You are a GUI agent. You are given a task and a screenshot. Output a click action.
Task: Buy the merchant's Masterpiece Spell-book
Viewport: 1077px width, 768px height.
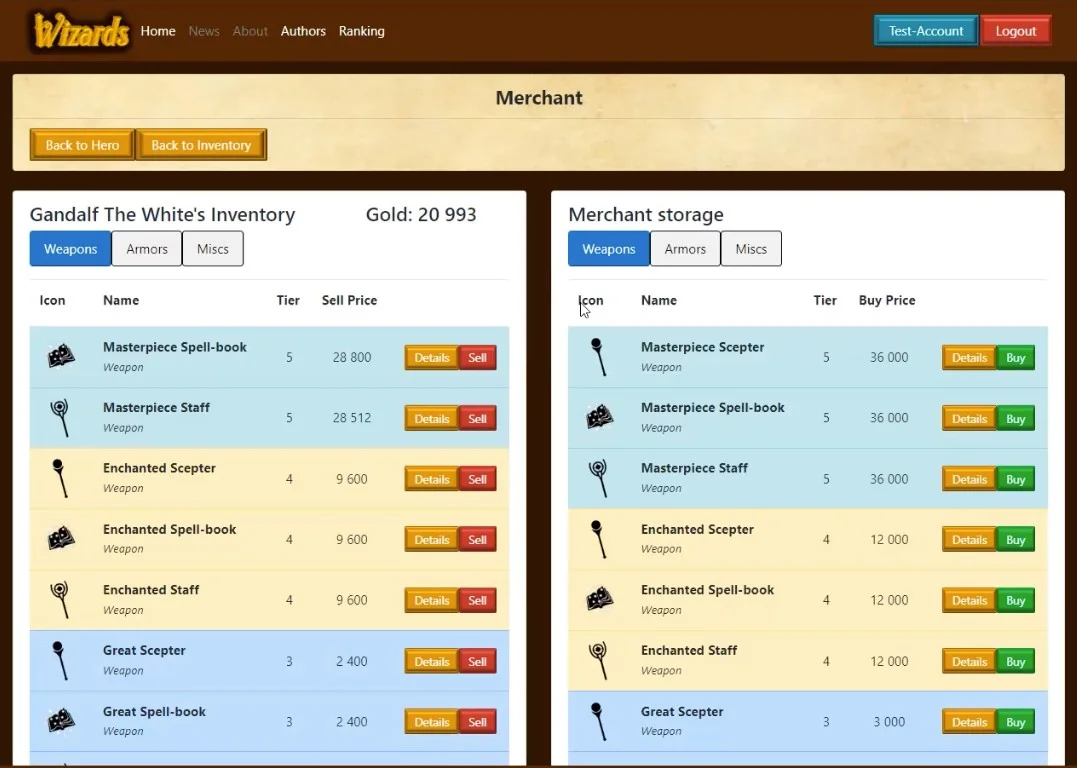pos(1015,418)
